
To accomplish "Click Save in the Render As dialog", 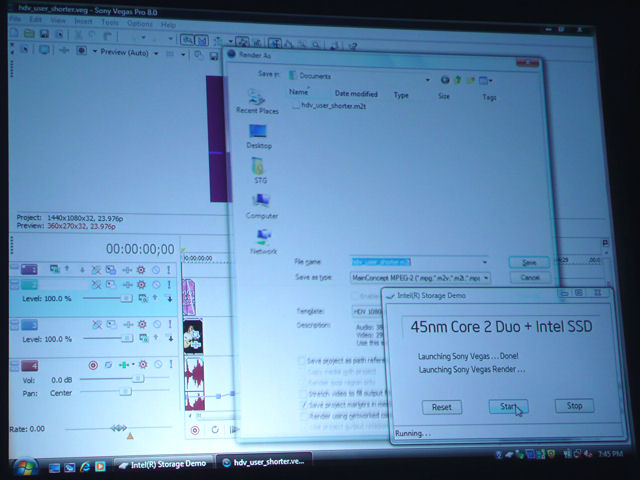I will point(529,262).
